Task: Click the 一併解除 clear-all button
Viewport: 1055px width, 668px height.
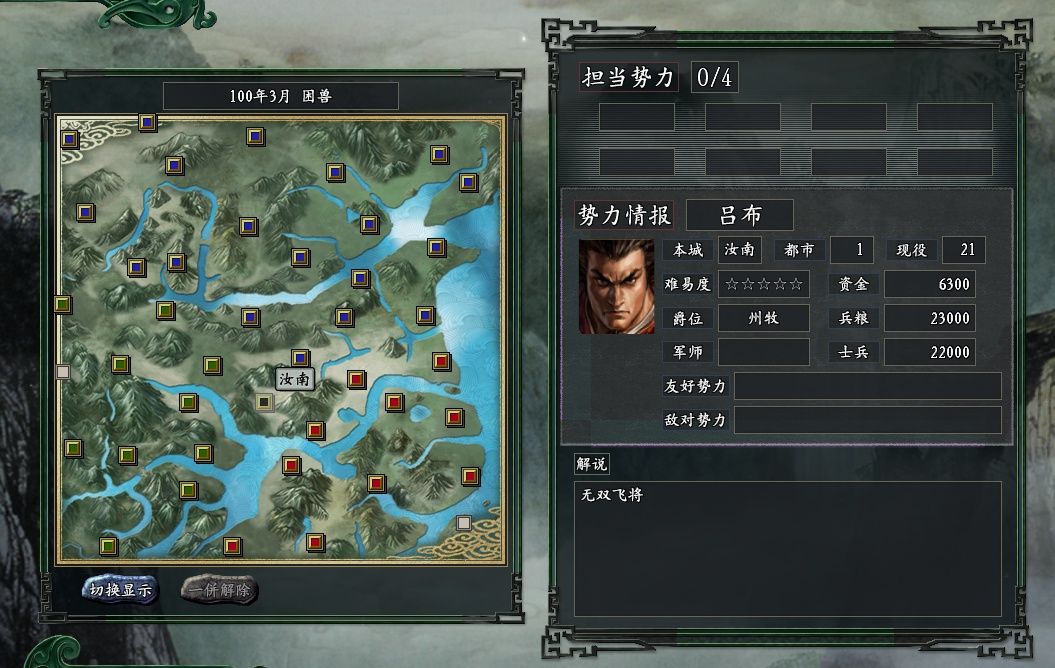Action: pyautogui.click(x=219, y=590)
